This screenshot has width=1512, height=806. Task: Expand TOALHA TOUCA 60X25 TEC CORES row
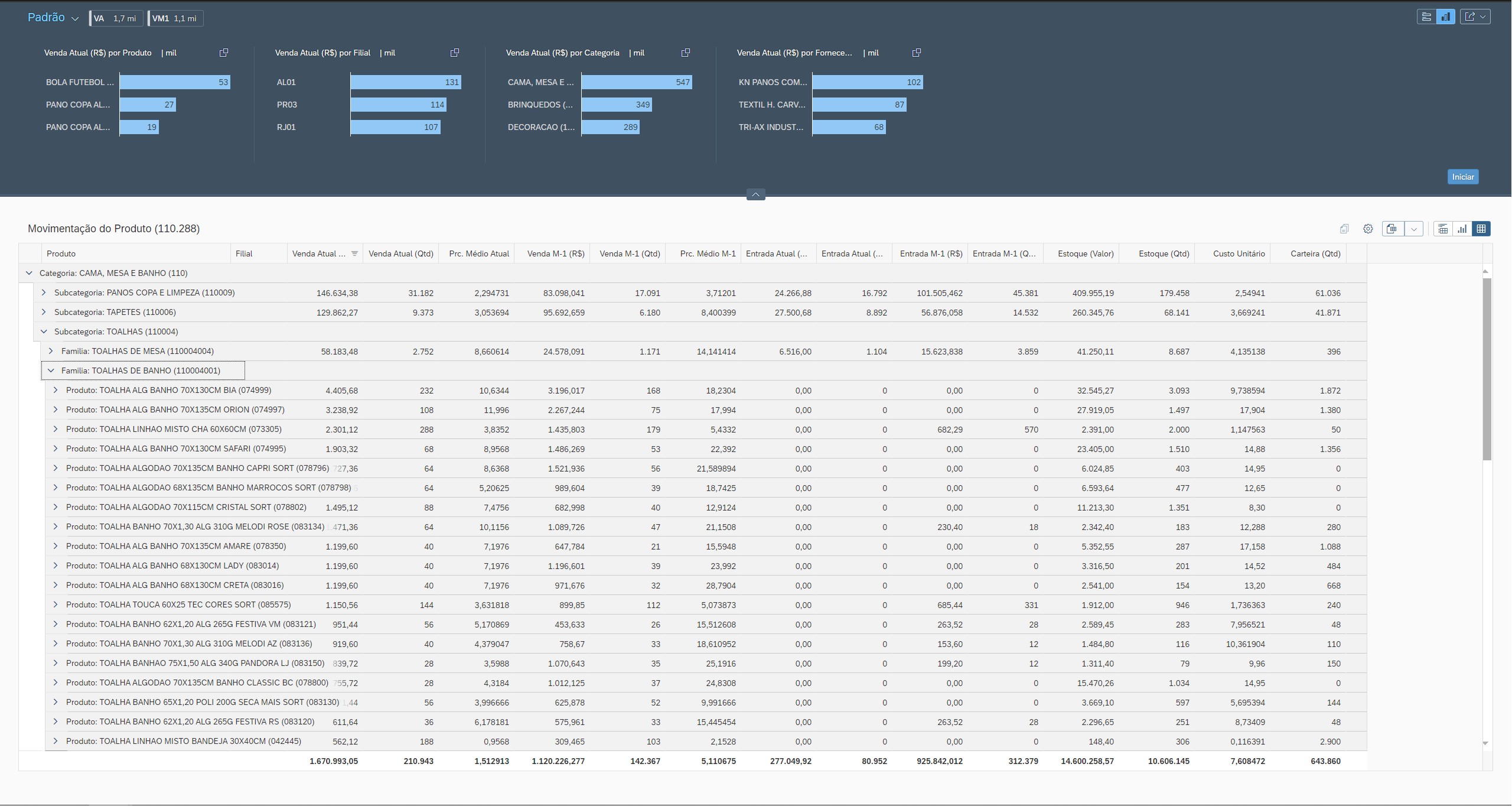(56, 604)
